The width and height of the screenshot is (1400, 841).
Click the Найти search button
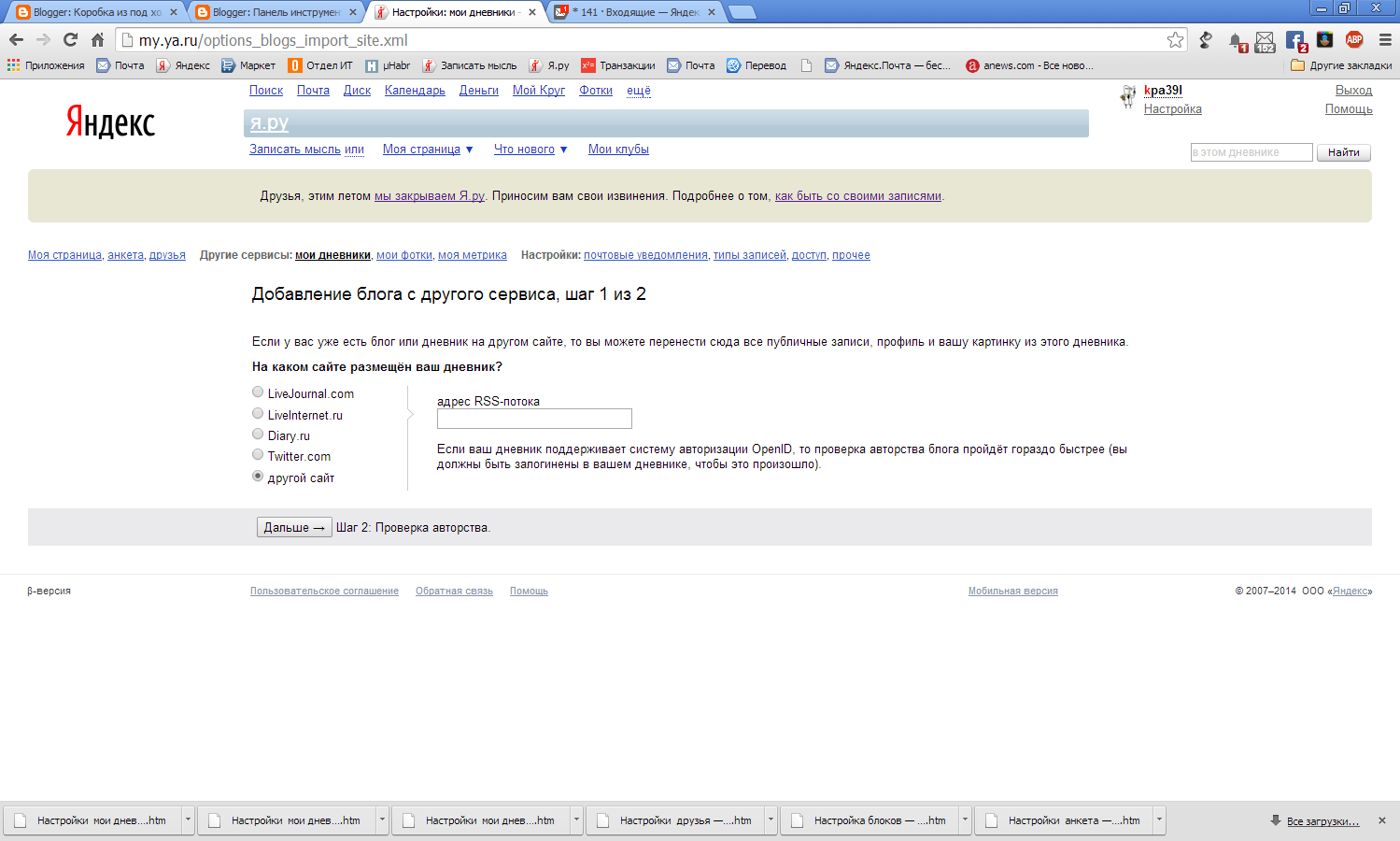[x=1344, y=152]
